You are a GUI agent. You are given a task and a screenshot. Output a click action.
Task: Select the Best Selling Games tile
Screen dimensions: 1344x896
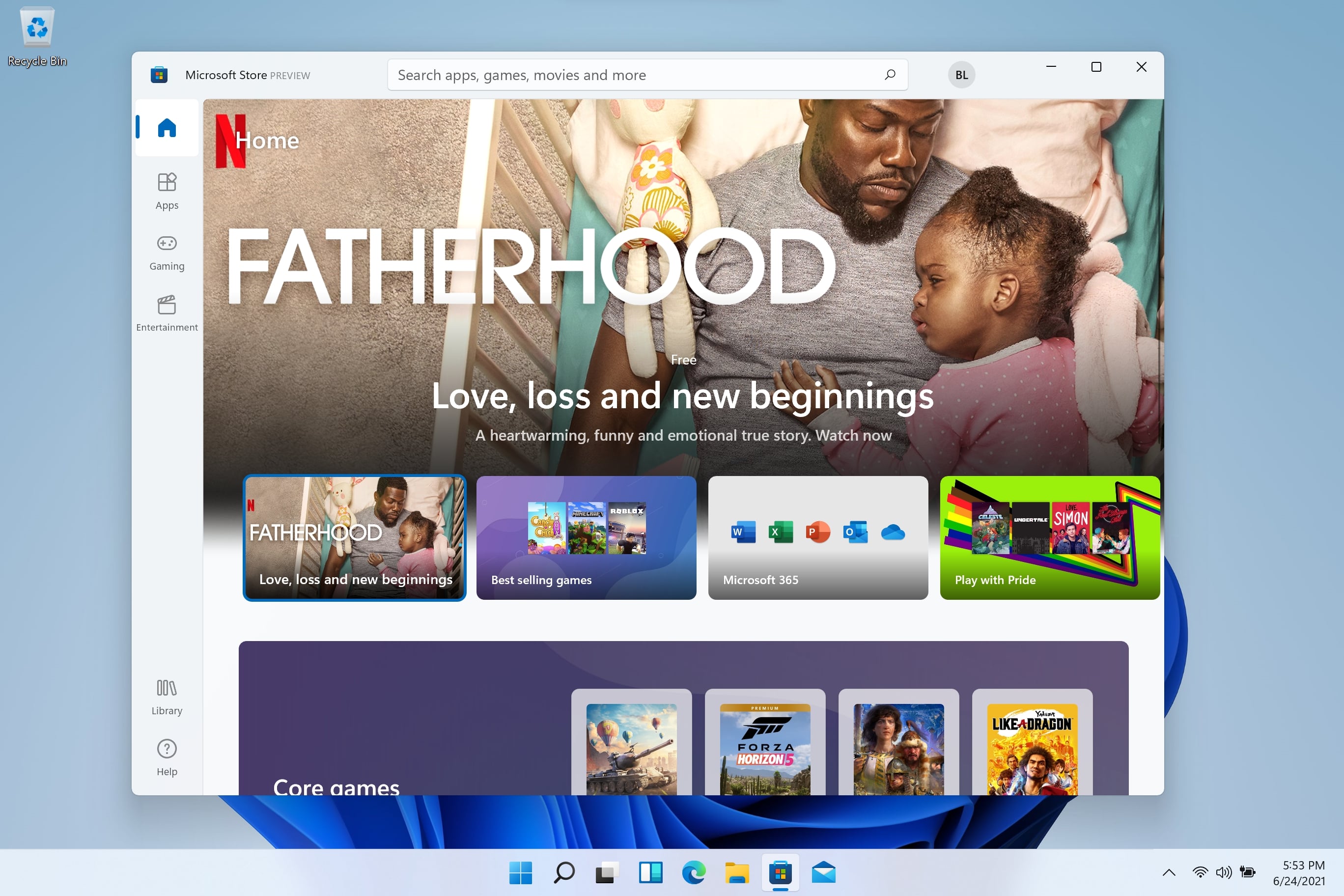pyautogui.click(x=585, y=537)
